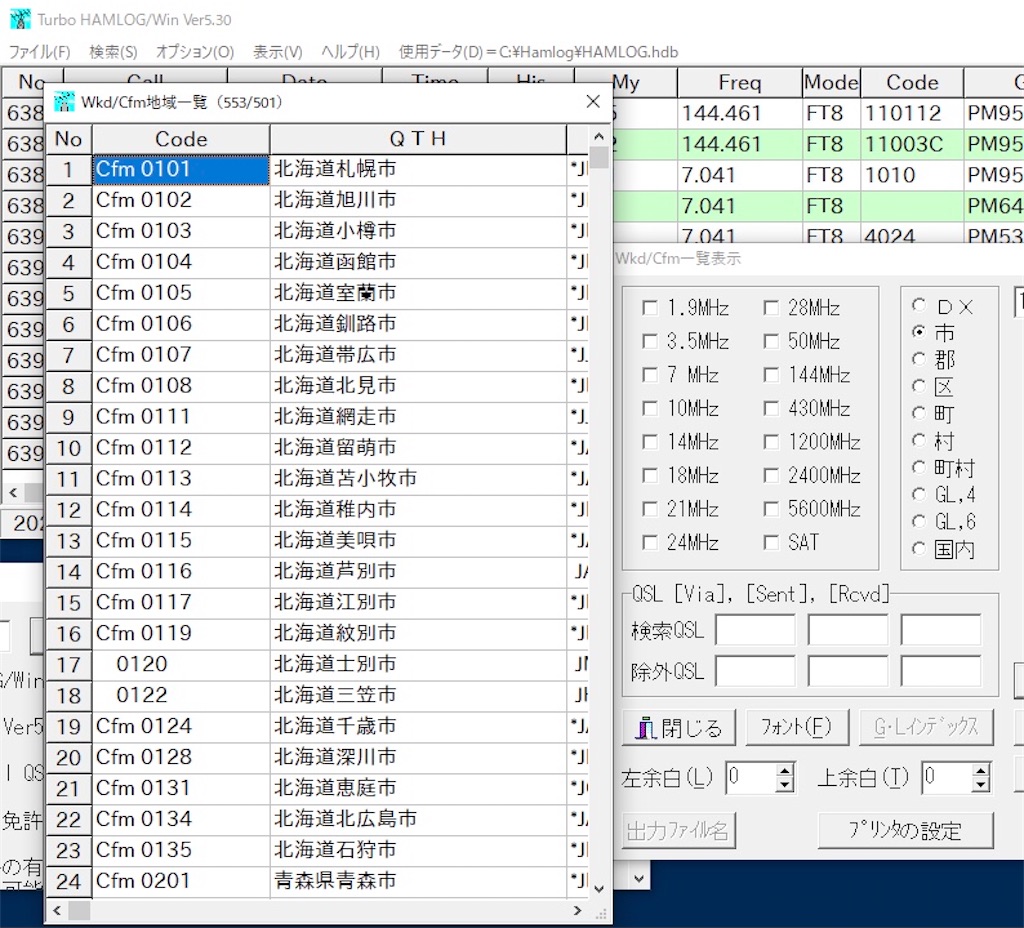Open the ヘルプ(H) menu
This screenshot has width=1024, height=928.
click(350, 52)
